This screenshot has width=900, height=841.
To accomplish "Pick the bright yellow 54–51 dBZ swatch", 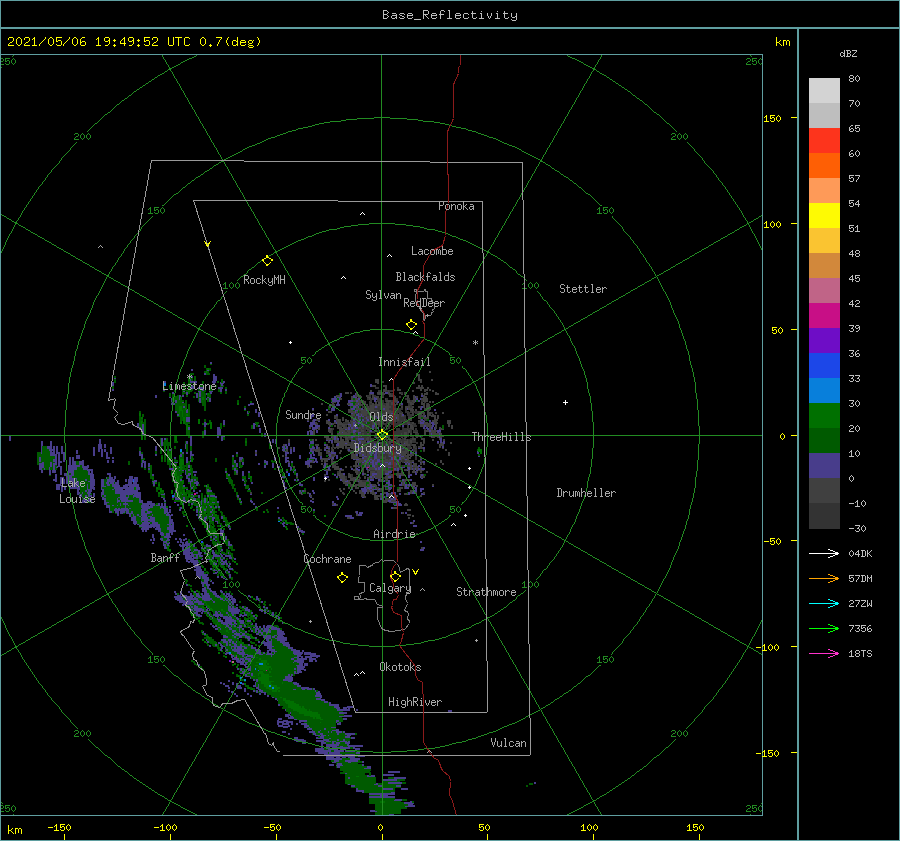I will (x=824, y=216).
